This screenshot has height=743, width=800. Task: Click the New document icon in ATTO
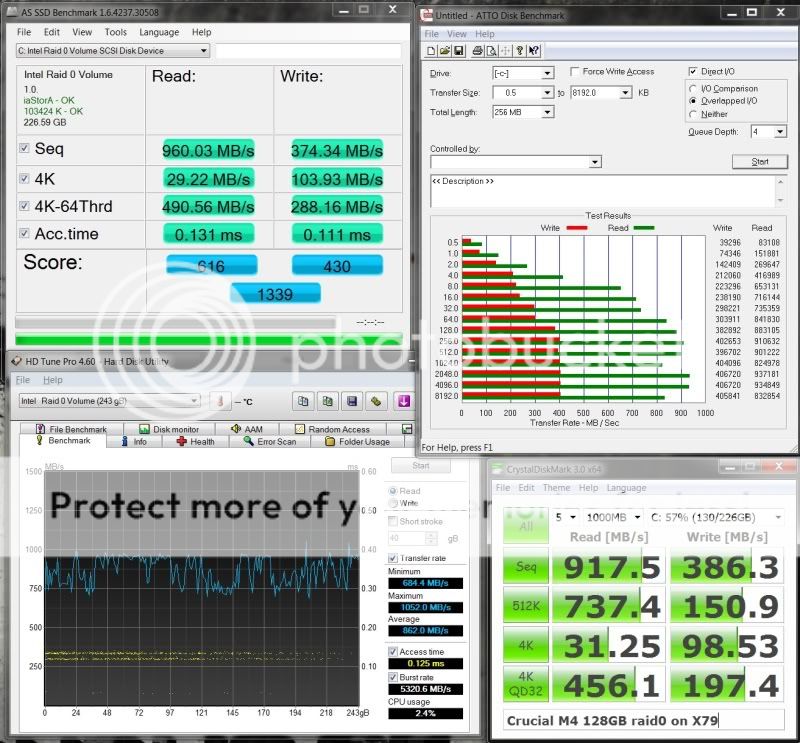431,51
